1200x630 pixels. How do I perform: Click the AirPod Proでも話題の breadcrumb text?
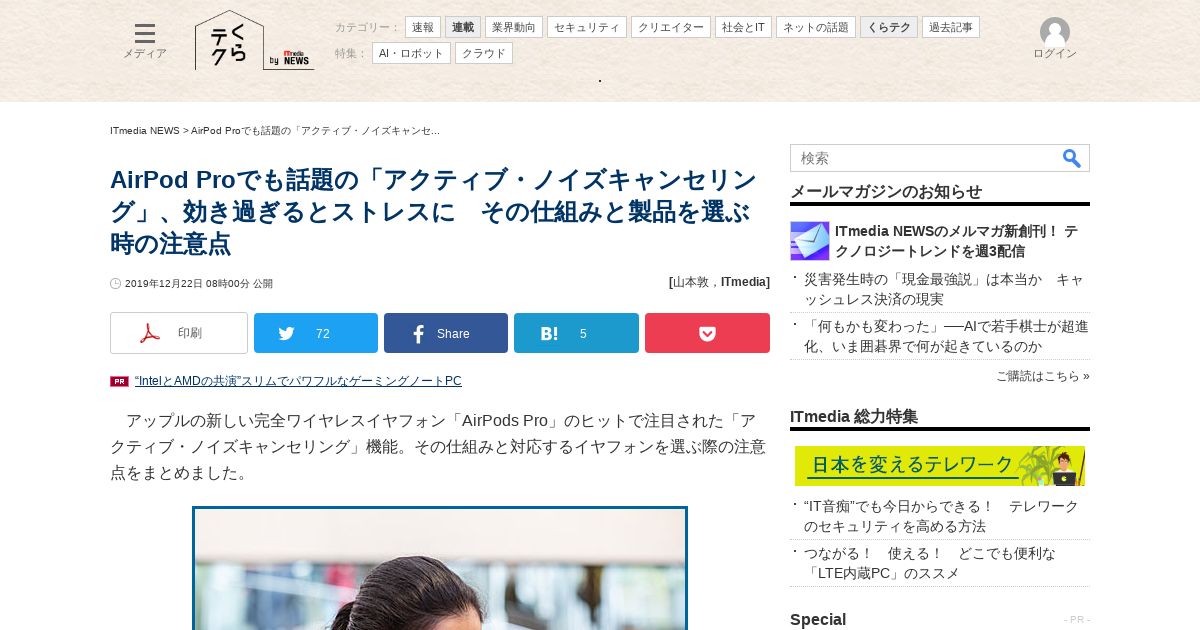pyautogui.click(x=315, y=131)
